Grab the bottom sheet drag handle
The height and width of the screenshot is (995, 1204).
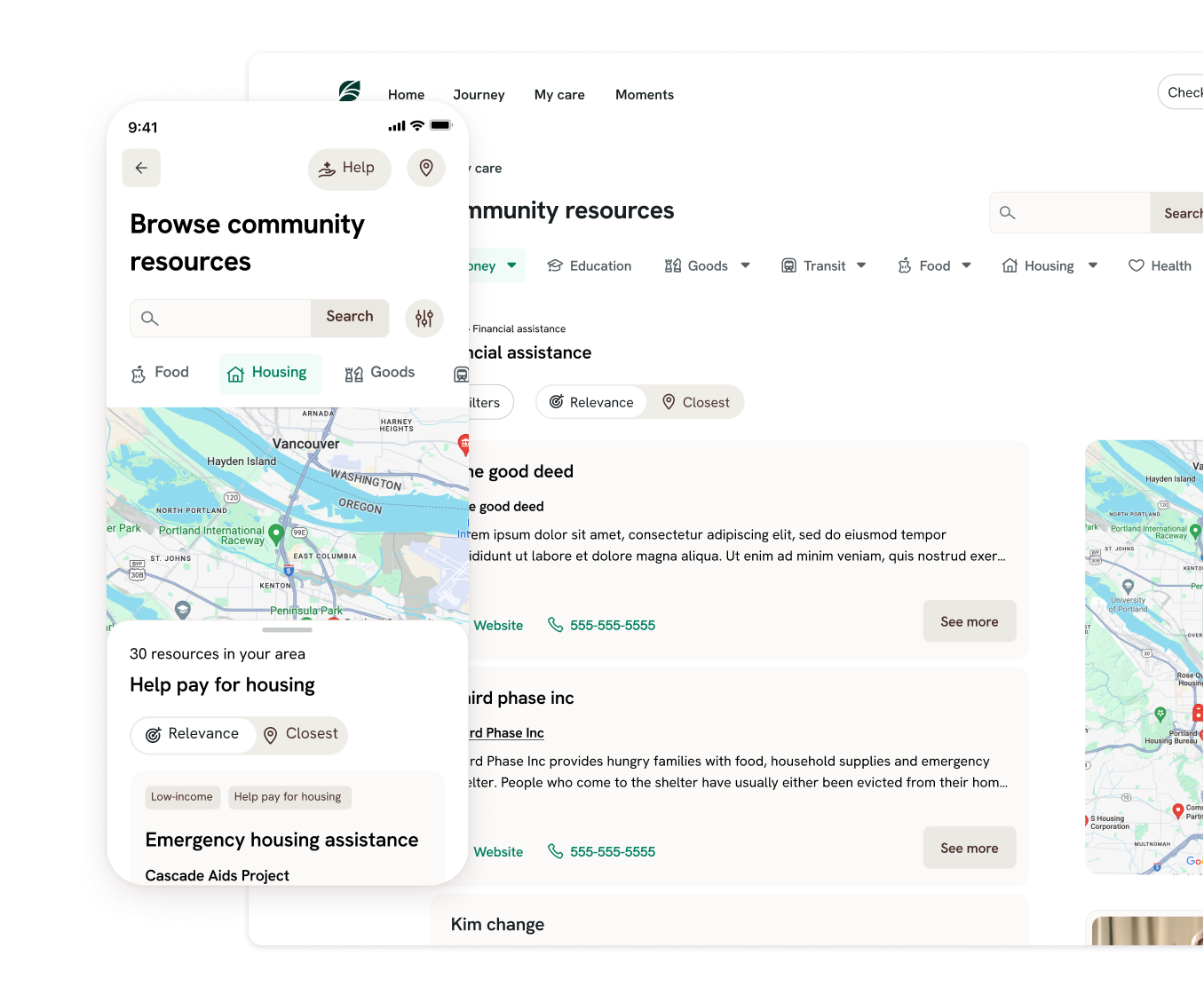(287, 630)
